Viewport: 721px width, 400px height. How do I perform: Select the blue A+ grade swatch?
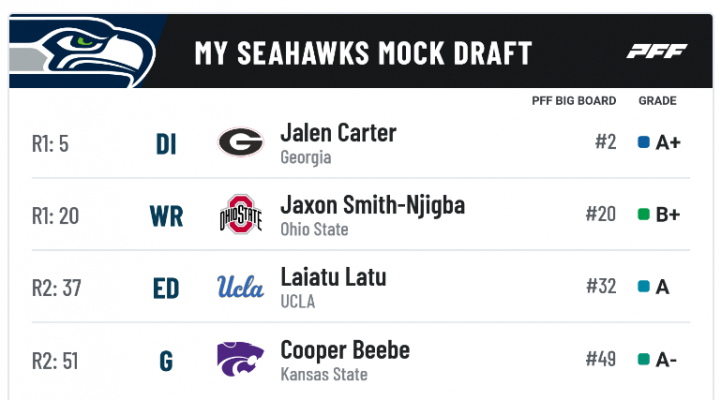pyautogui.click(x=644, y=142)
